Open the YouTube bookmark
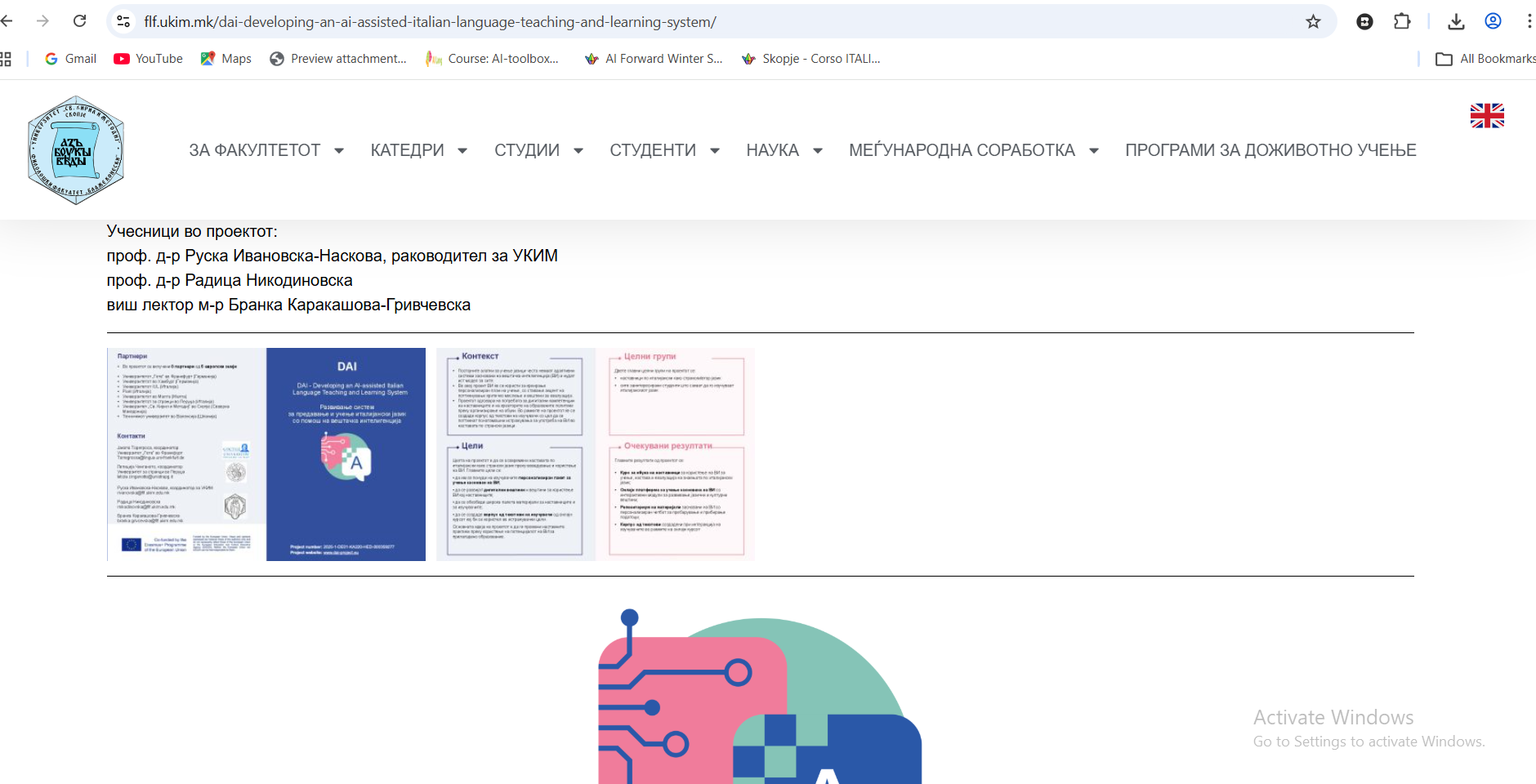1536x784 pixels. pyautogui.click(x=148, y=59)
